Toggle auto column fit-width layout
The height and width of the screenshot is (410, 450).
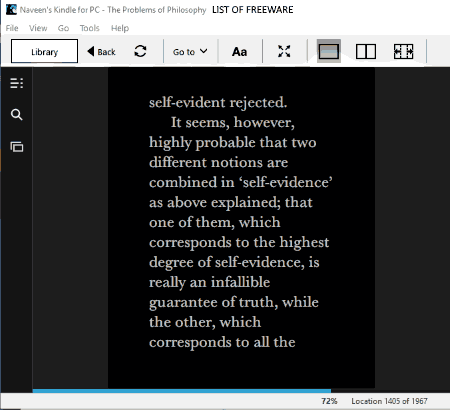click(403, 52)
